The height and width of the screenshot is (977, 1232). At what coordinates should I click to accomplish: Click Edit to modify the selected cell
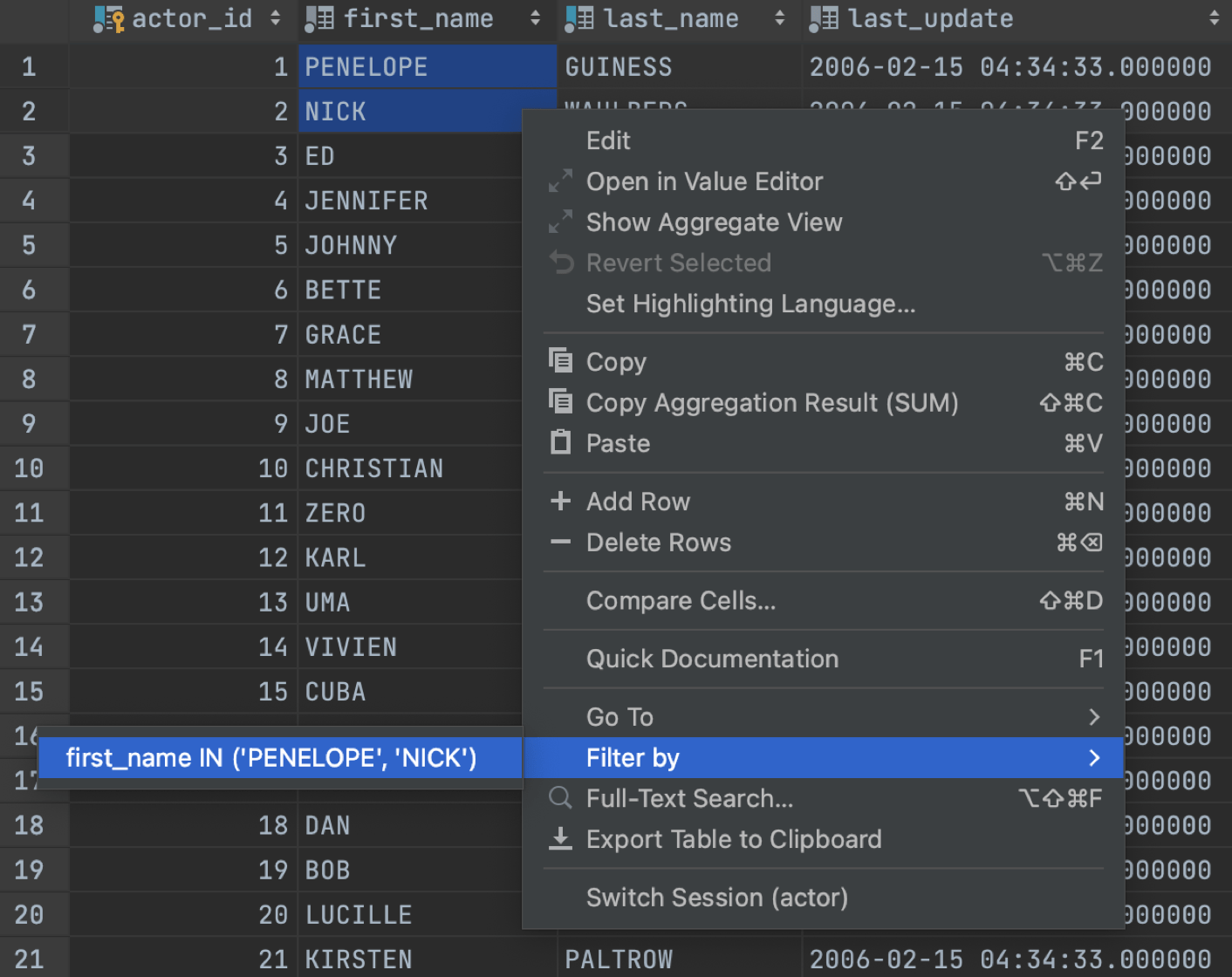(607, 140)
